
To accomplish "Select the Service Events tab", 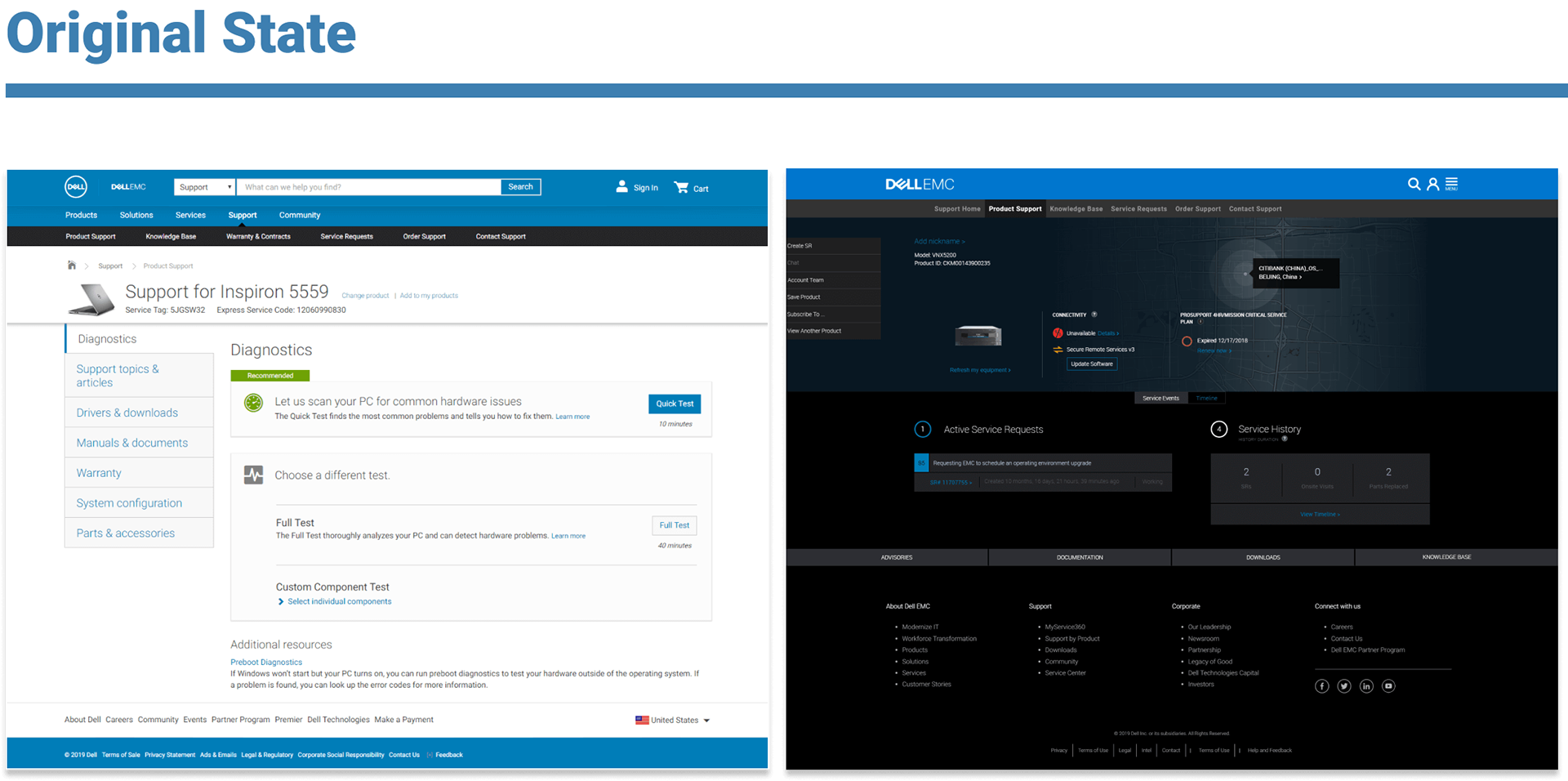I will point(1160,399).
